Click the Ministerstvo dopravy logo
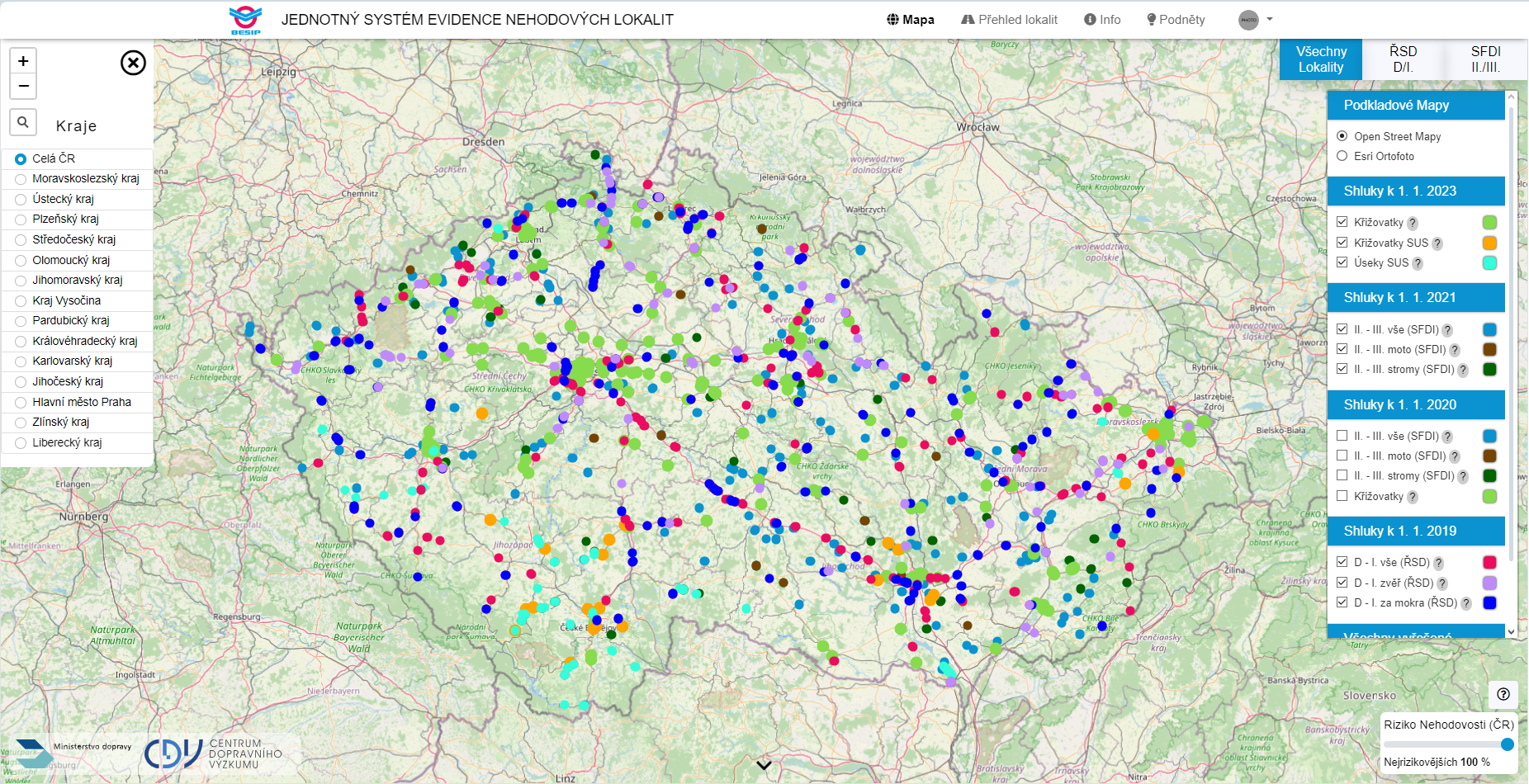Screen dimensions: 1529x784 click(74, 753)
